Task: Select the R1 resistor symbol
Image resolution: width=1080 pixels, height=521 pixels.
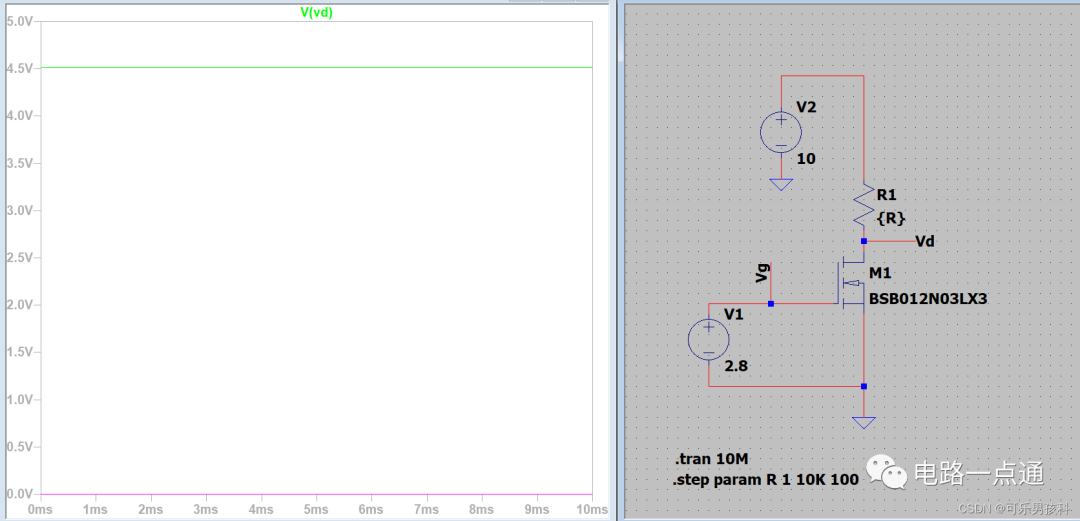Action: (x=863, y=207)
